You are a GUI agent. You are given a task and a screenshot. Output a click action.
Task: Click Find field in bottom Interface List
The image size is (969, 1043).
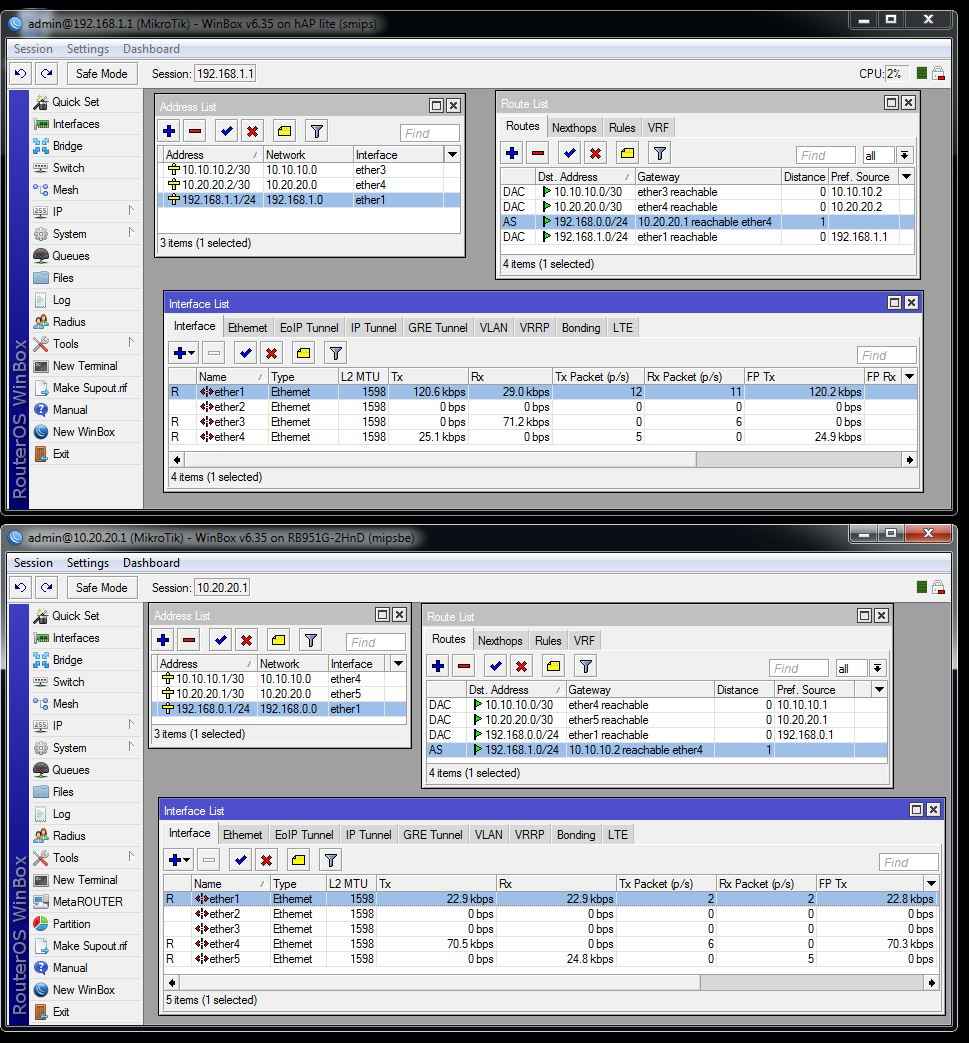point(908,863)
